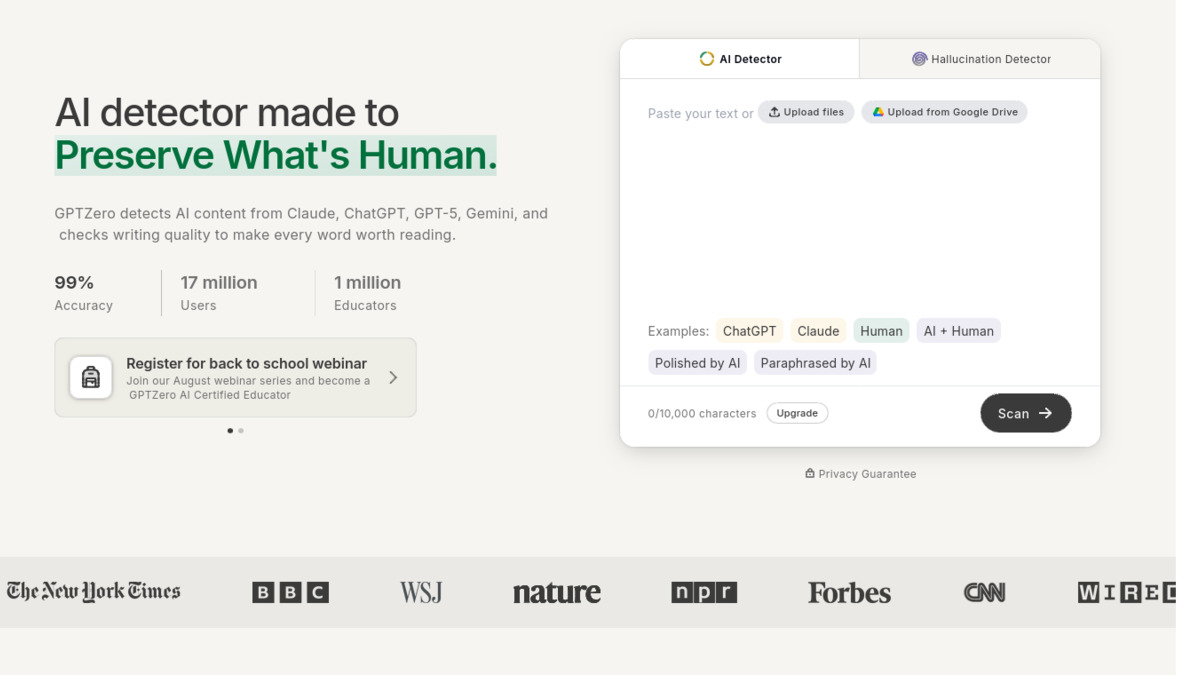Click the Upload files button
The height and width of the screenshot is (675, 1200).
tap(806, 112)
